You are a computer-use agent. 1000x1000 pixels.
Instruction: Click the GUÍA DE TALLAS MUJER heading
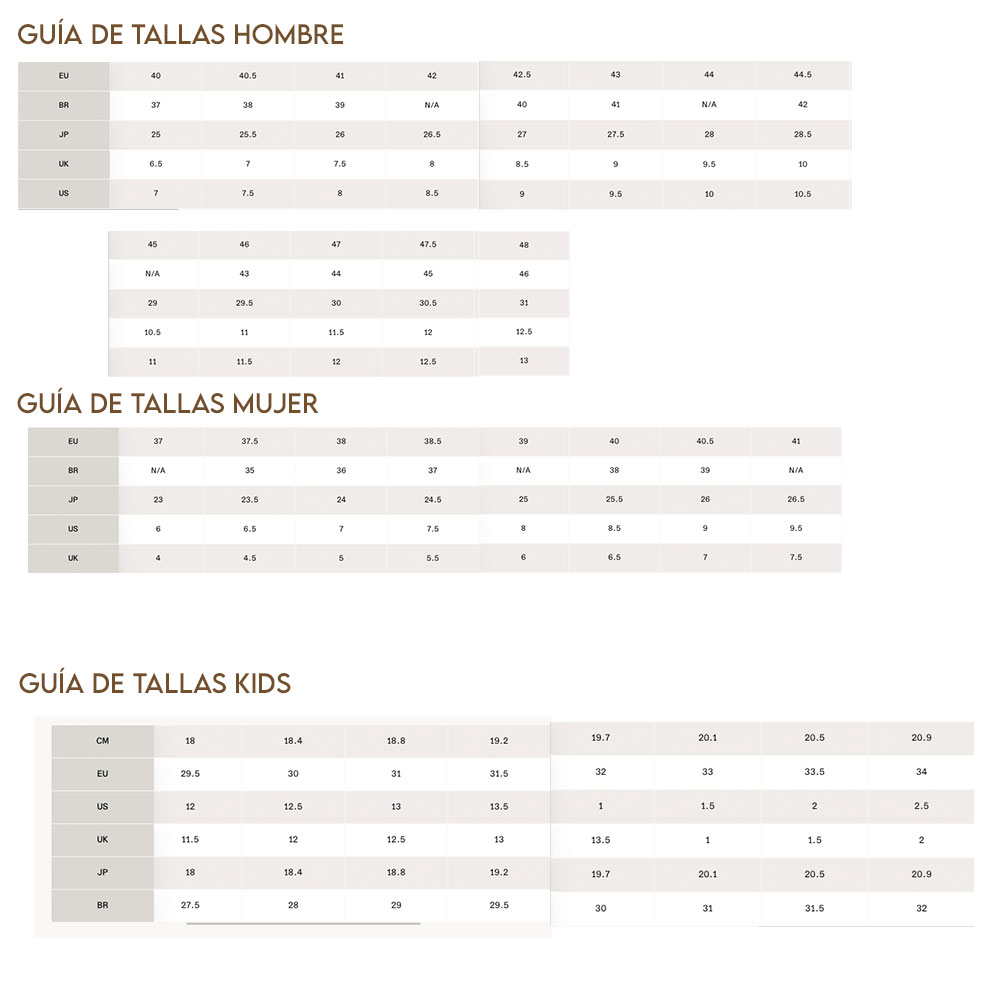tap(168, 403)
